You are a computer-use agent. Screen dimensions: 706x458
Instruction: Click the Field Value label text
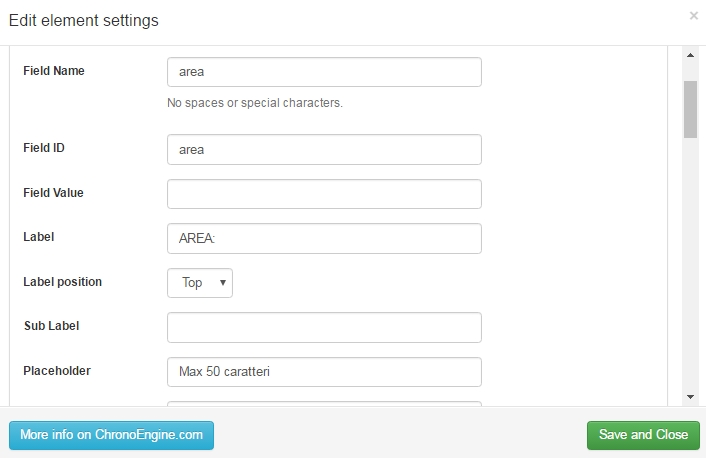(x=53, y=193)
